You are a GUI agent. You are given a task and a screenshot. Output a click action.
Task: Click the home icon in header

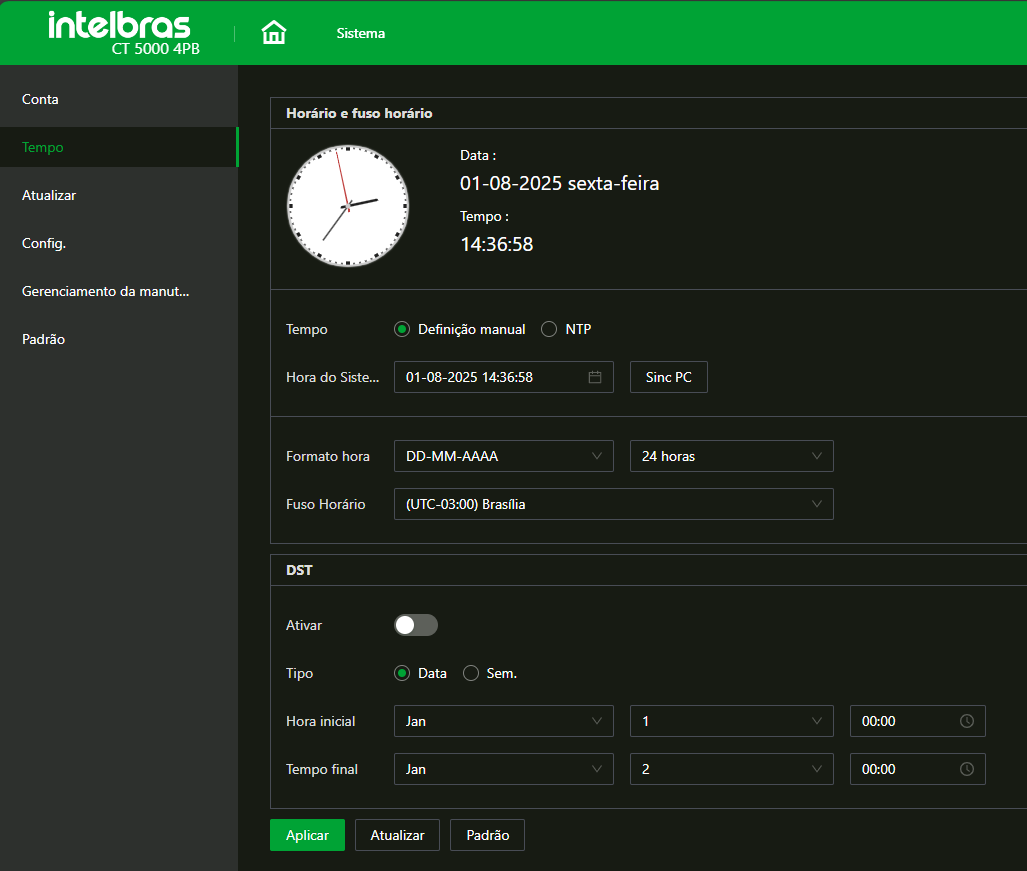[x=273, y=33]
